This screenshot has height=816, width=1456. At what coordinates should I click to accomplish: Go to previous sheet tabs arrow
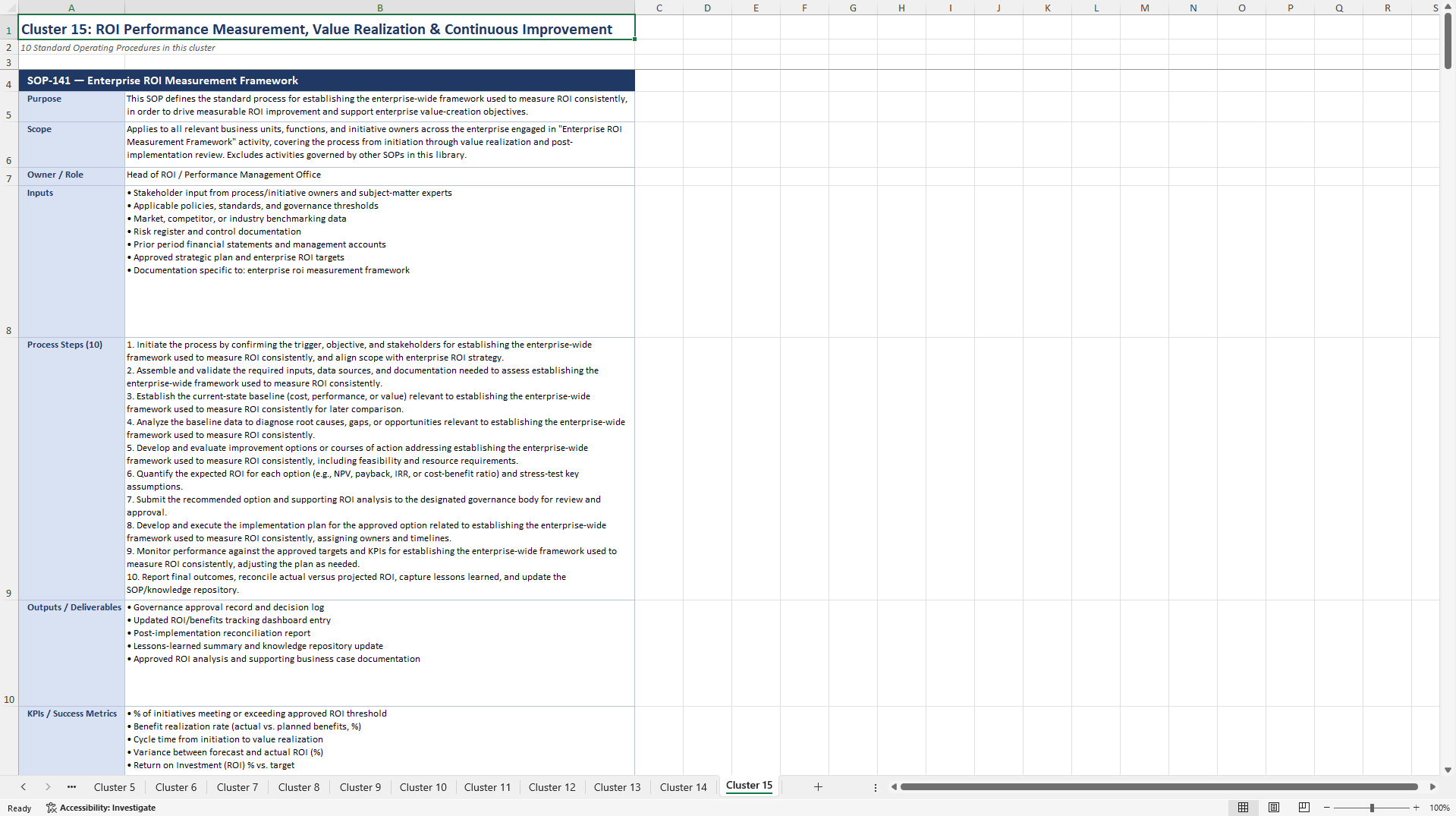pyautogui.click(x=24, y=787)
